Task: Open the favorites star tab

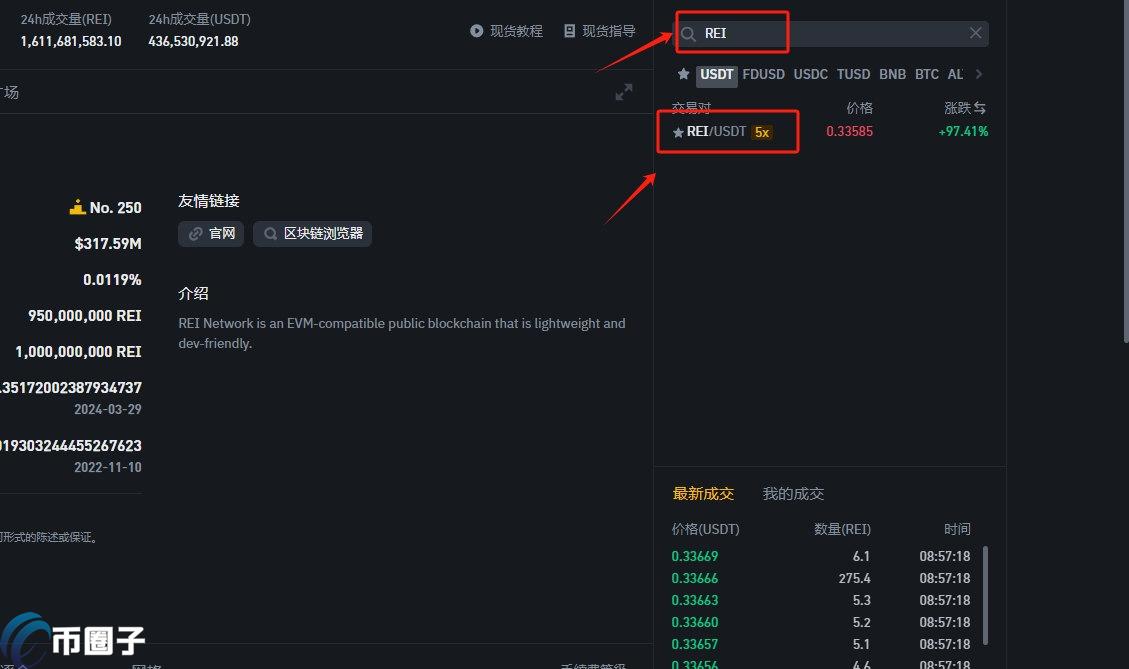Action: click(x=683, y=74)
